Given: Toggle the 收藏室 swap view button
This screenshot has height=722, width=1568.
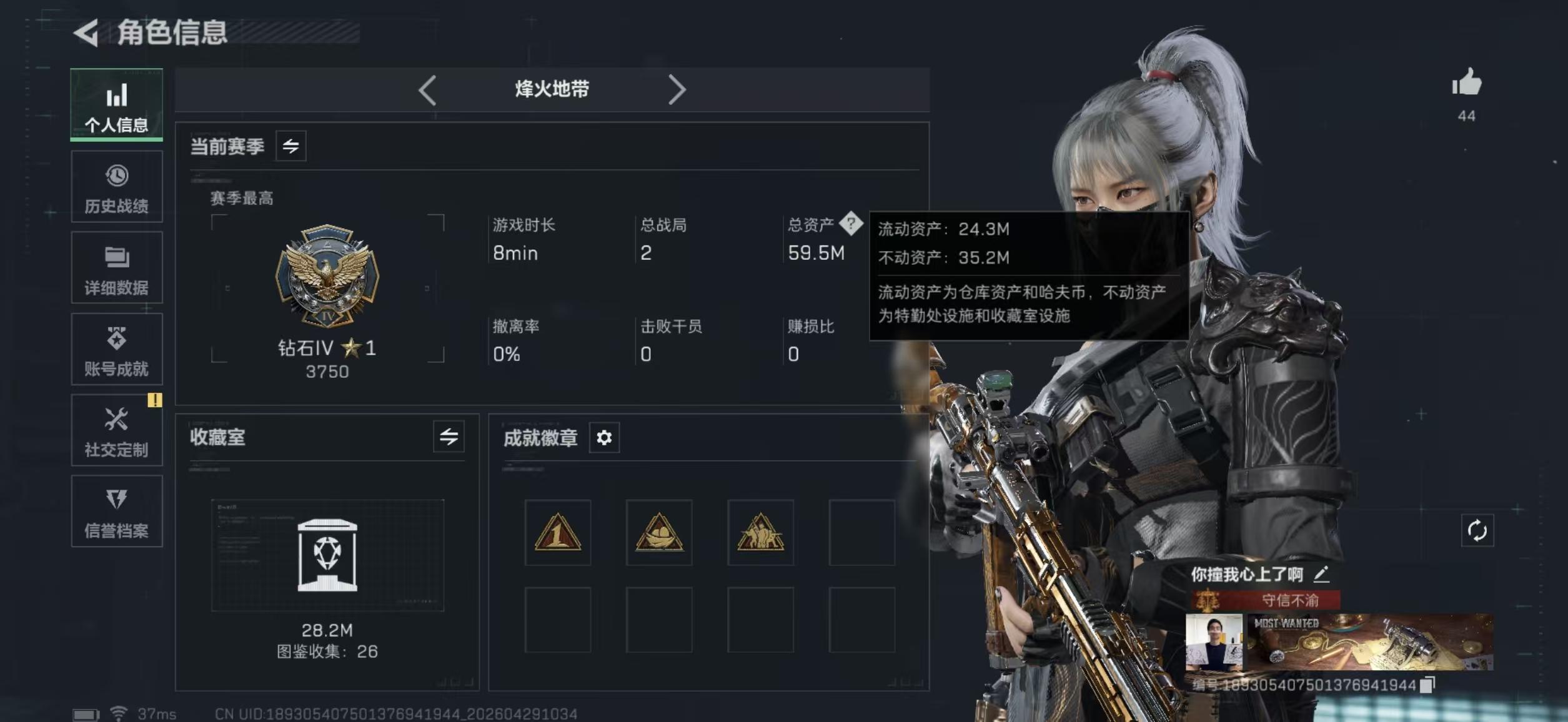Looking at the screenshot, I should coord(449,437).
